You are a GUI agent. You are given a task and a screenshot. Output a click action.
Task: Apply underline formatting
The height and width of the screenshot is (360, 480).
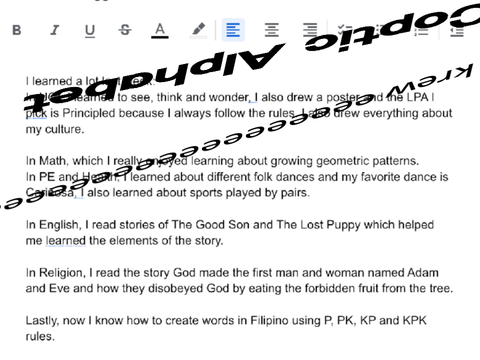pyautogui.click(x=90, y=30)
